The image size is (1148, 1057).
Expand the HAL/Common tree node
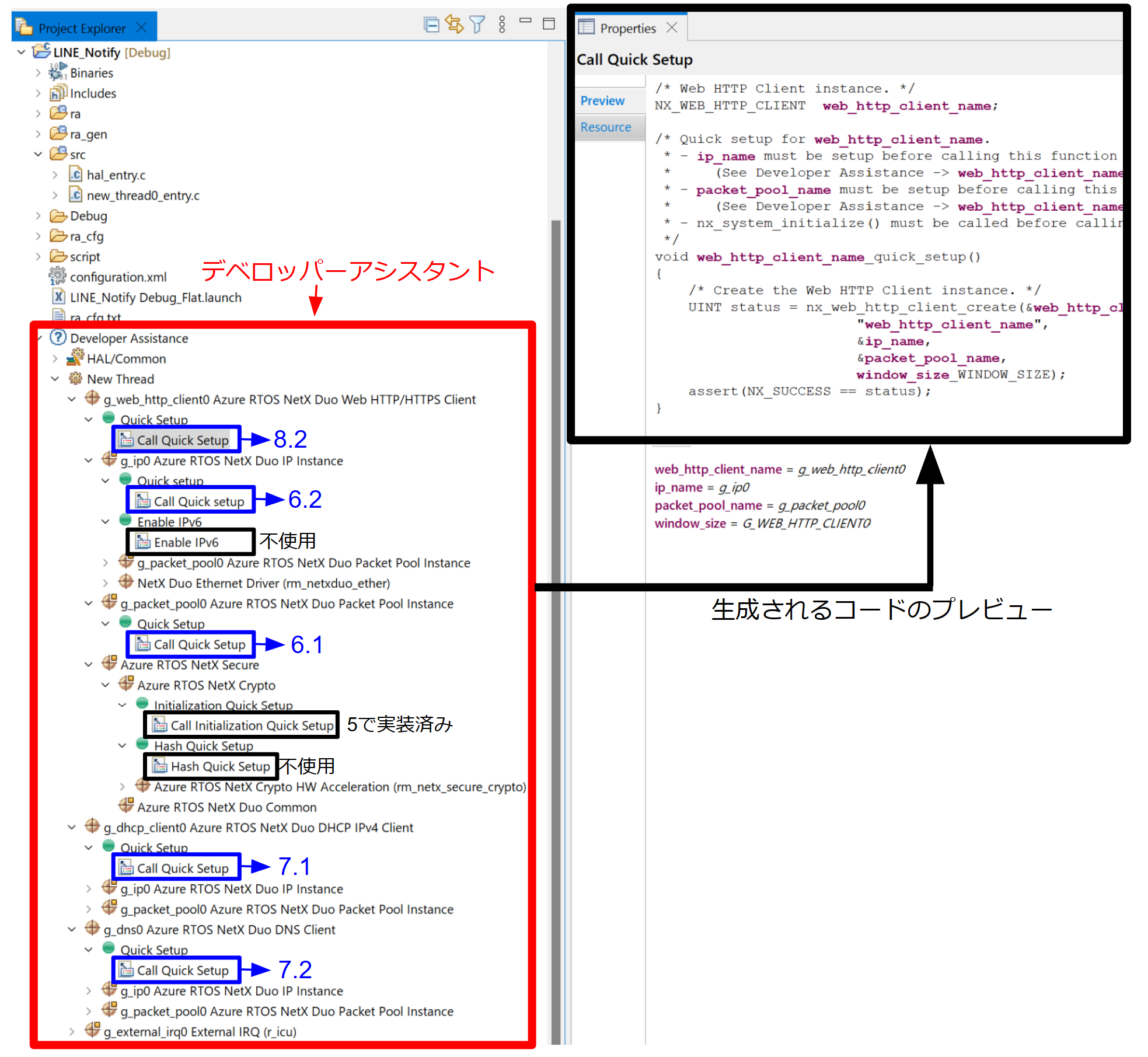(54, 358)
